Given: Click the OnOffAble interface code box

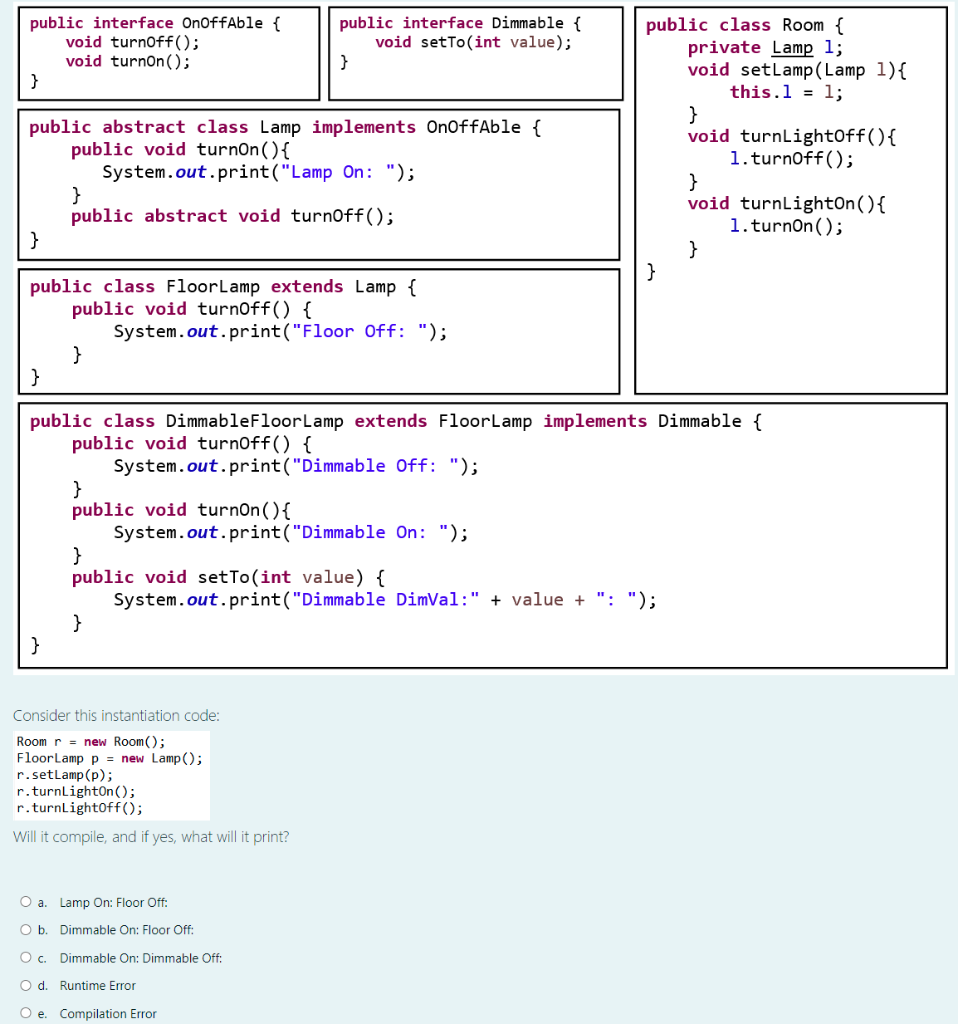Looking at the screenshot, I should (168, 52).
